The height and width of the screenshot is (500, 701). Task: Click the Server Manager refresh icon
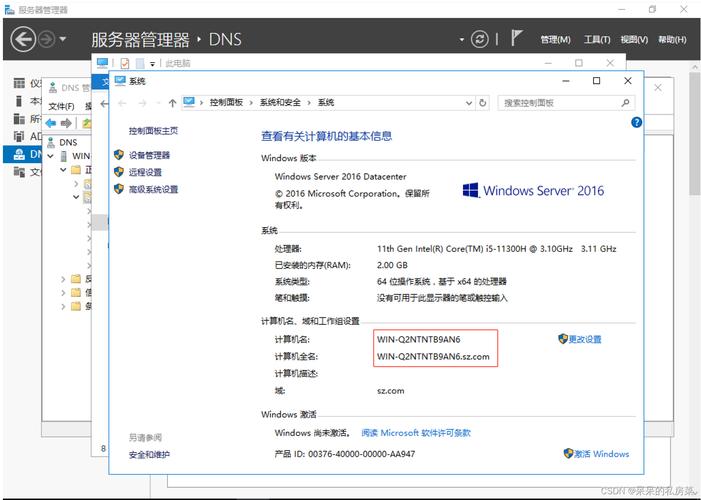480,39
